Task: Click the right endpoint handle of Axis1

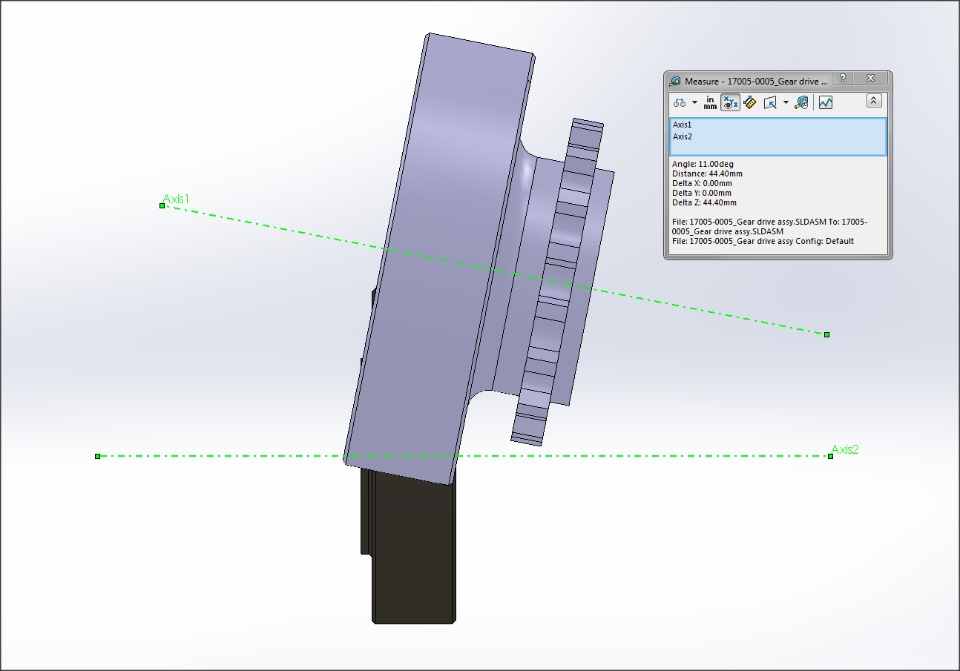Action: 827,334
